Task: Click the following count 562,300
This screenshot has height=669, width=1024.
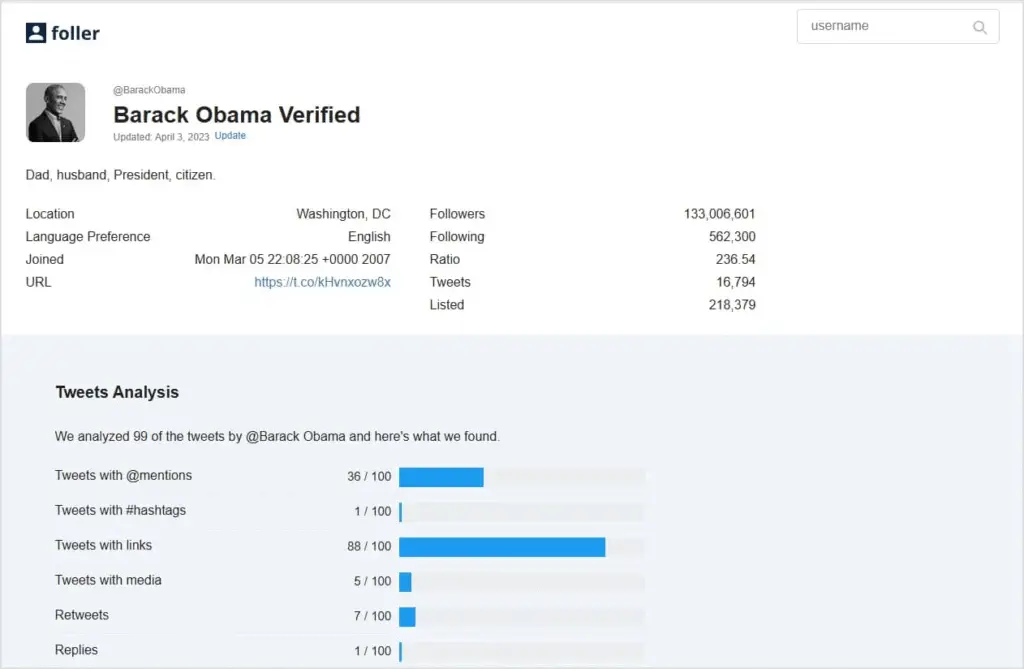Action: tap(732, 237)
